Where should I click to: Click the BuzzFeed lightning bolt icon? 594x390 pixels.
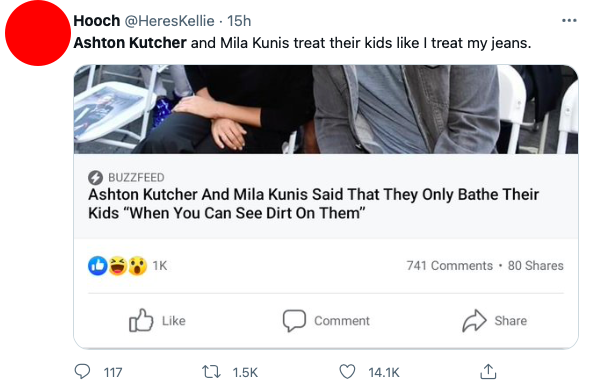tap(95, 177)
